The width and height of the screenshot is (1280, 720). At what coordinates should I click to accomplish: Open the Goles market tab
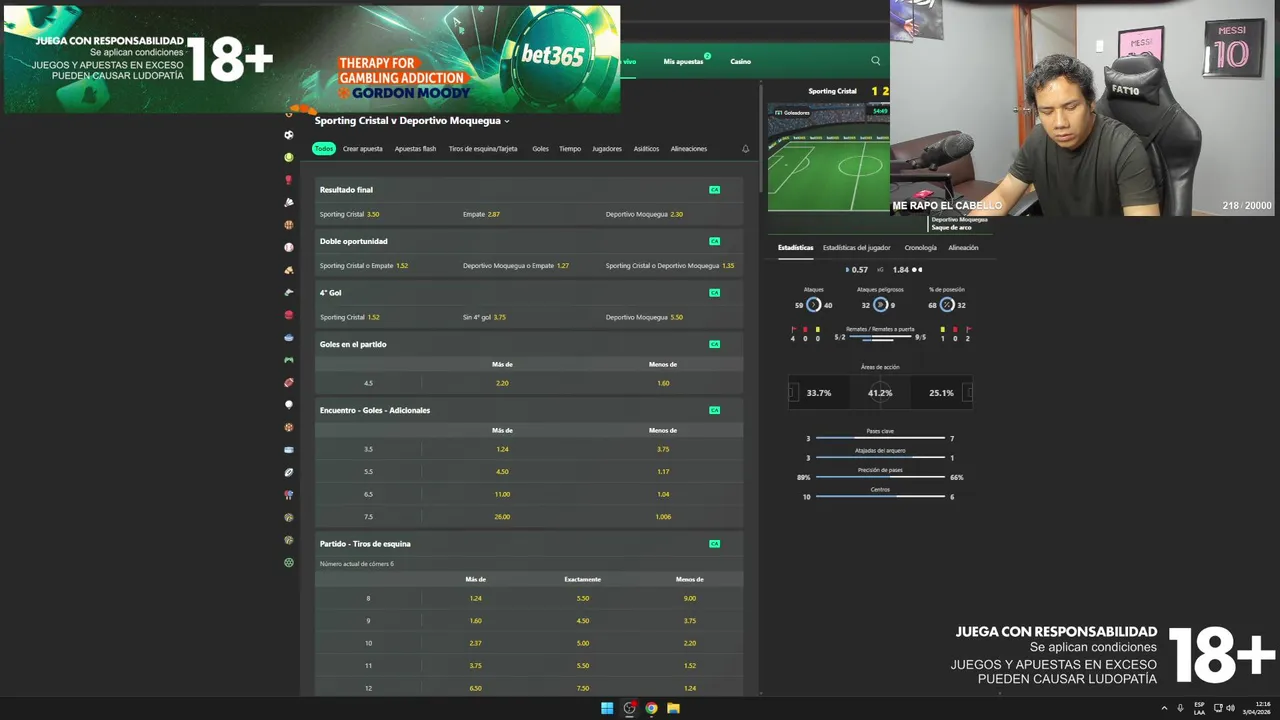[540, 149]
